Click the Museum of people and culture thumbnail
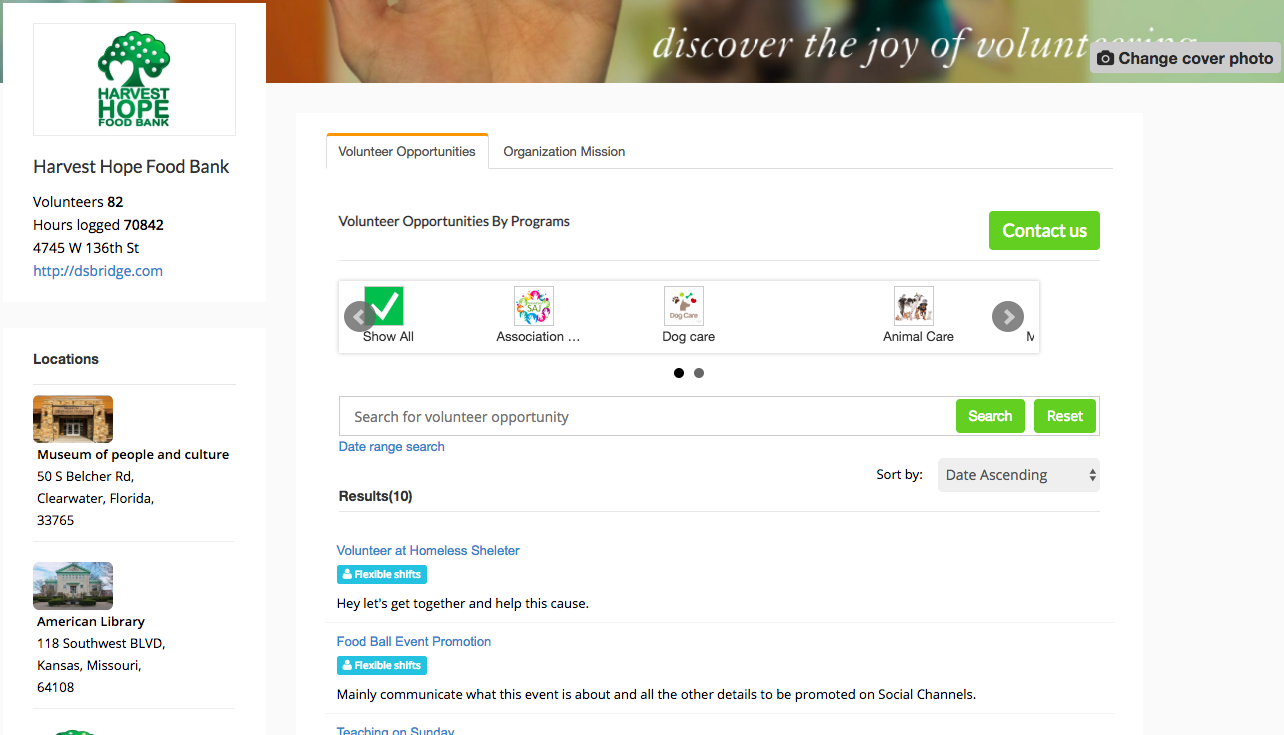 (73, 419)
